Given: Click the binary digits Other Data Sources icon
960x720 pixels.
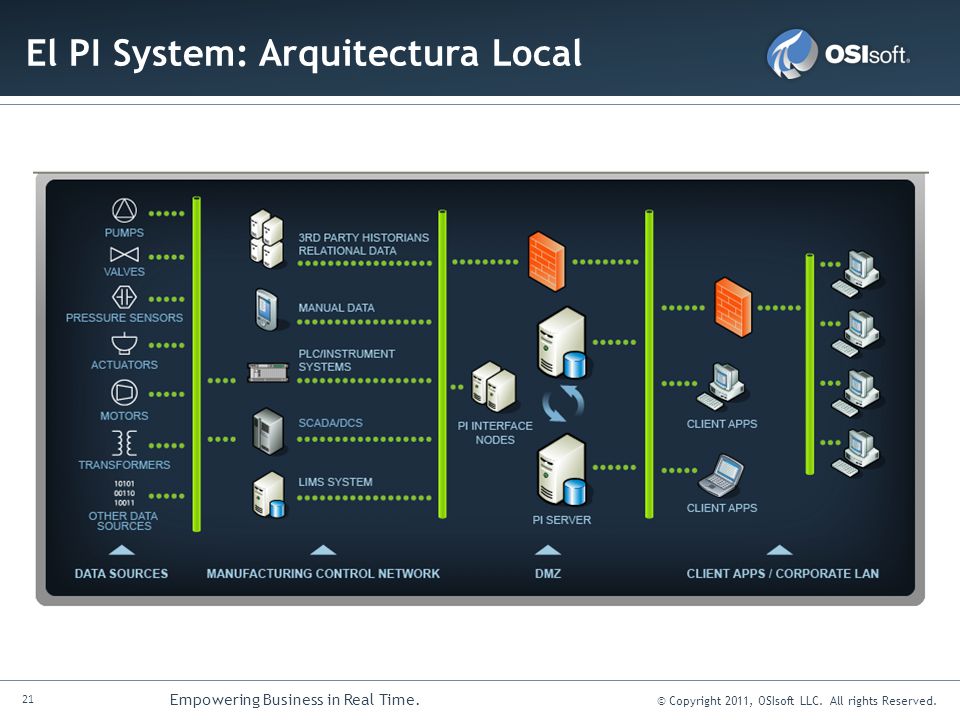Looking at the screenshot, I should 124,493.
